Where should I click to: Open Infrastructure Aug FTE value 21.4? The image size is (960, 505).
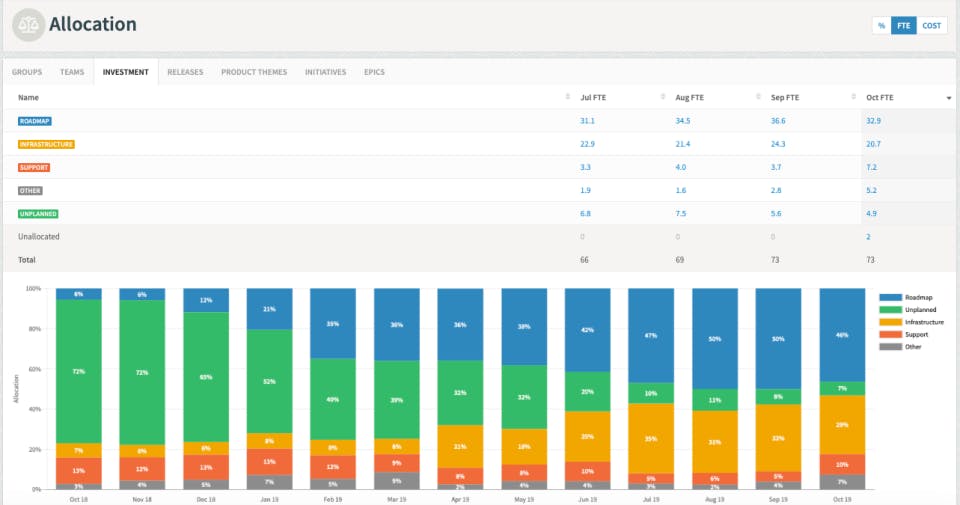point(683,144)
